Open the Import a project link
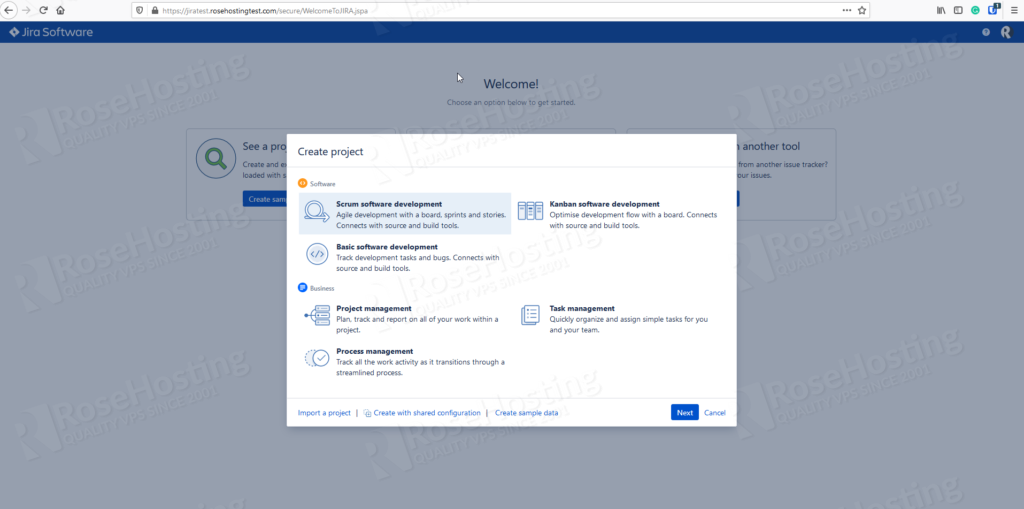 tap(324, 412)
